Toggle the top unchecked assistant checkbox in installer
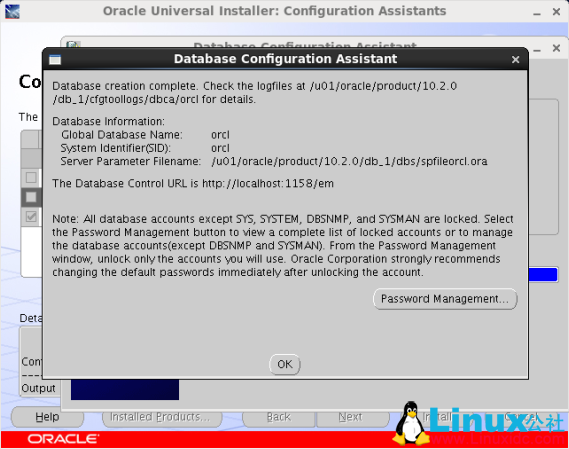Screen dimensions: 569x449 (31, 177)
